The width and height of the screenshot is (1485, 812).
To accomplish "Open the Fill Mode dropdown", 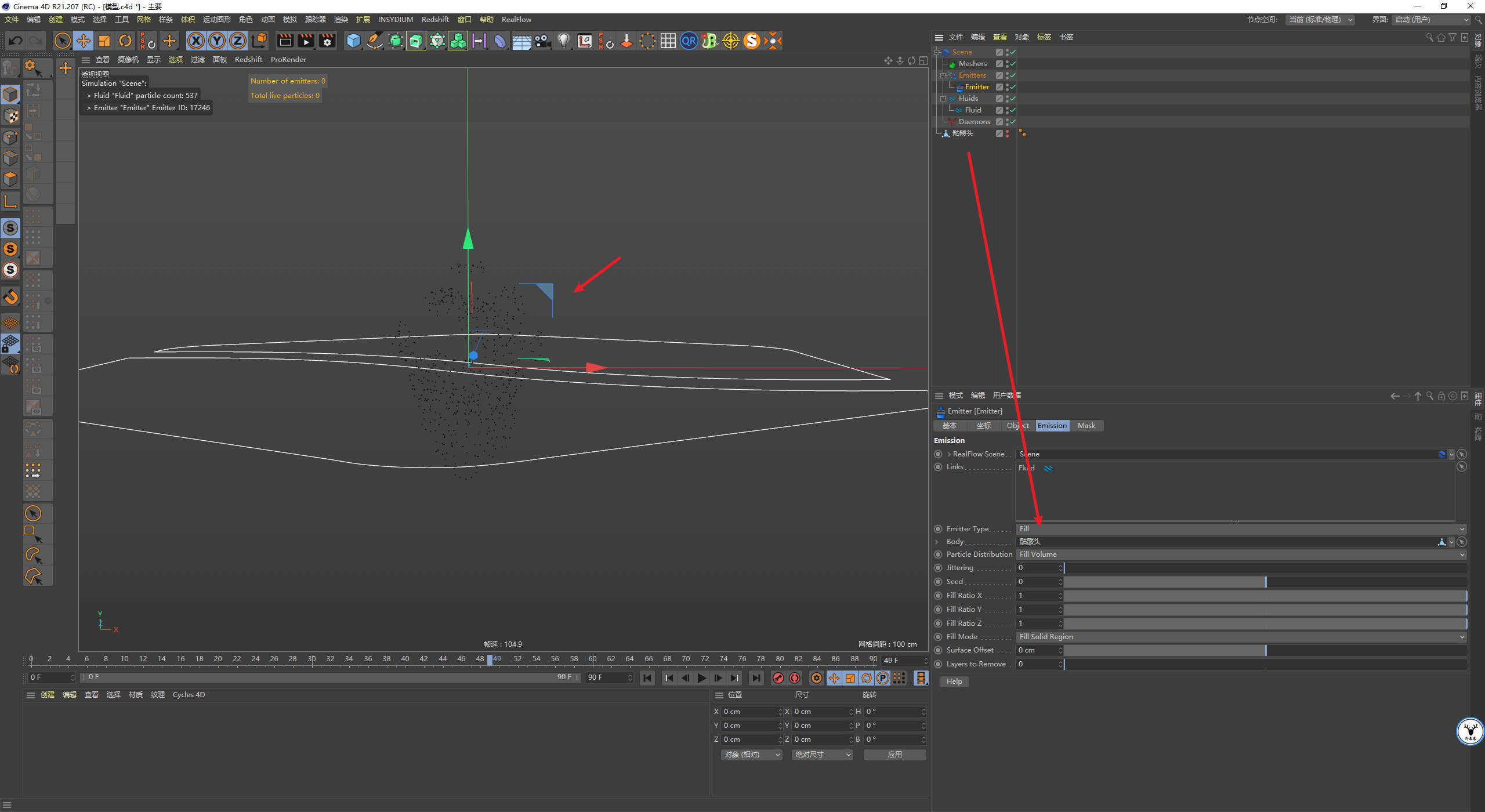I will pos(1241,637).
